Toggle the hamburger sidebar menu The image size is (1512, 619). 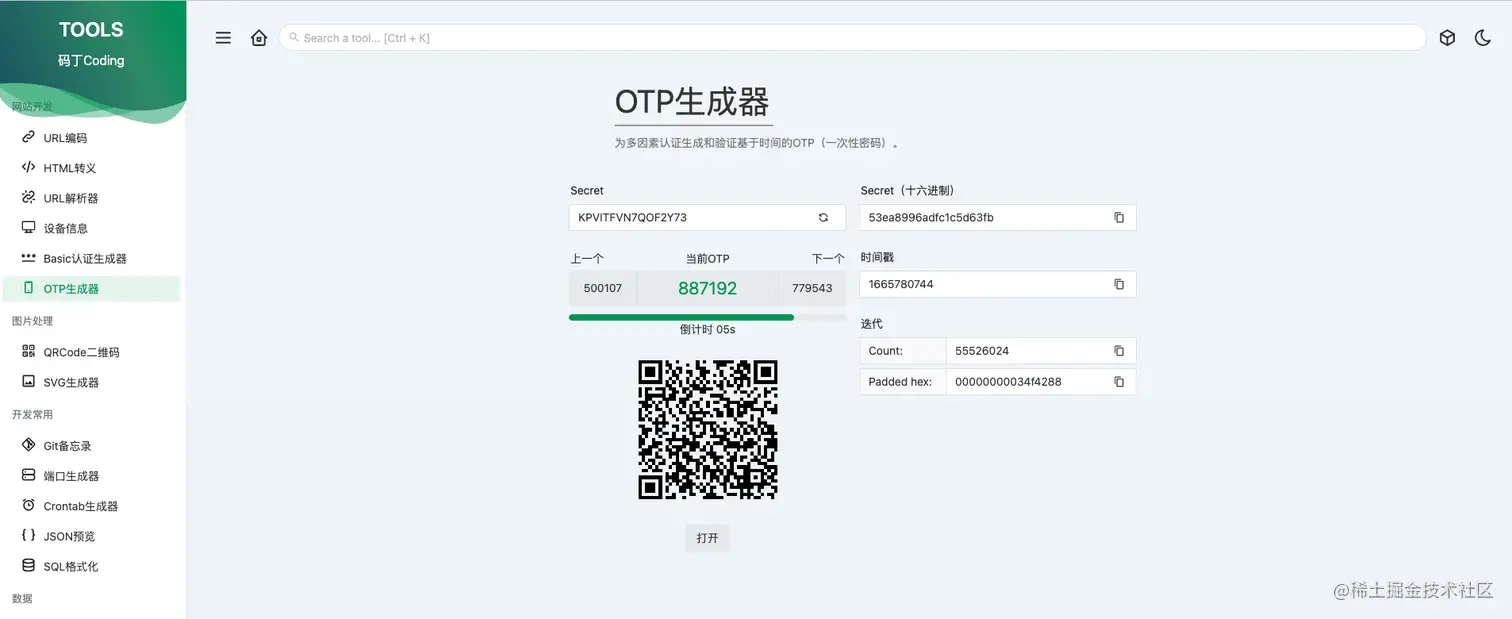pyautogui.click(x=223, y=38)
